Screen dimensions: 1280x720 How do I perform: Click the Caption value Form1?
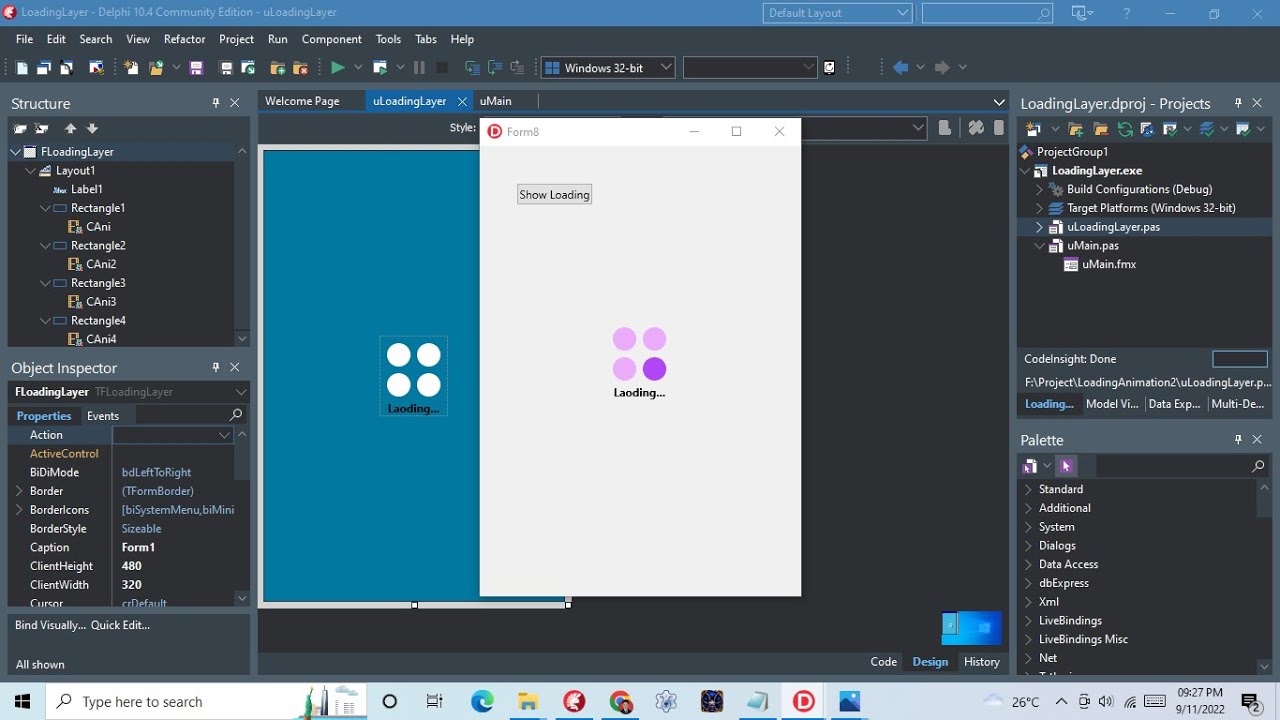(138, 547)
